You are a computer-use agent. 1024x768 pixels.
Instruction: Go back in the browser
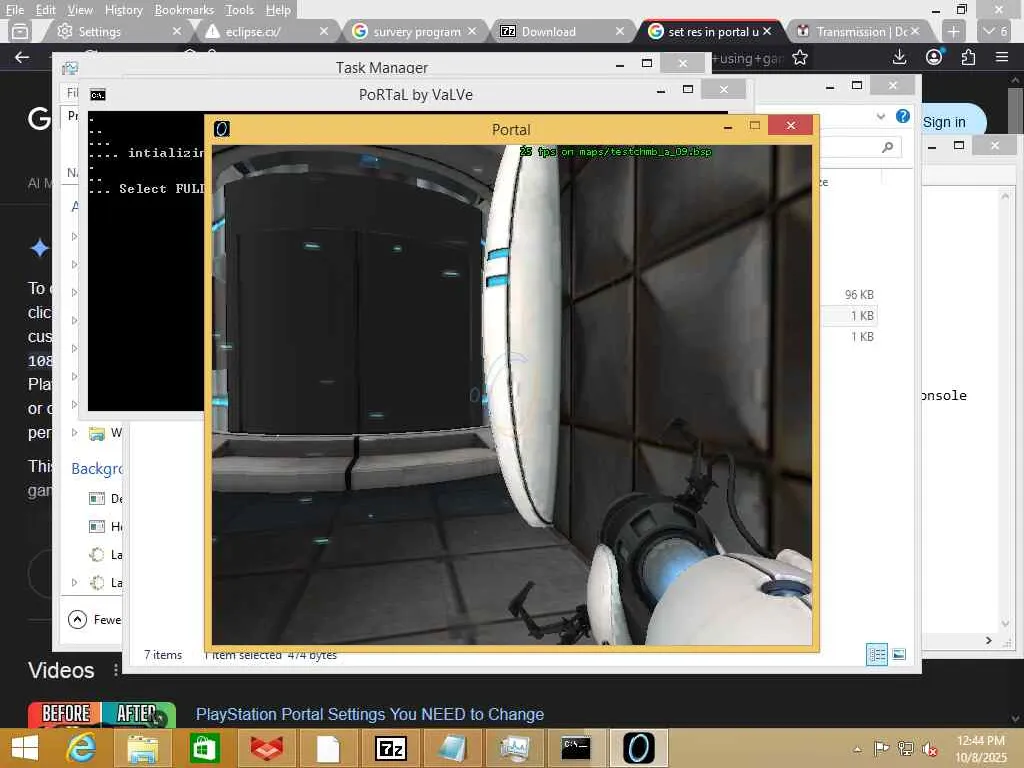coord(22,57)
